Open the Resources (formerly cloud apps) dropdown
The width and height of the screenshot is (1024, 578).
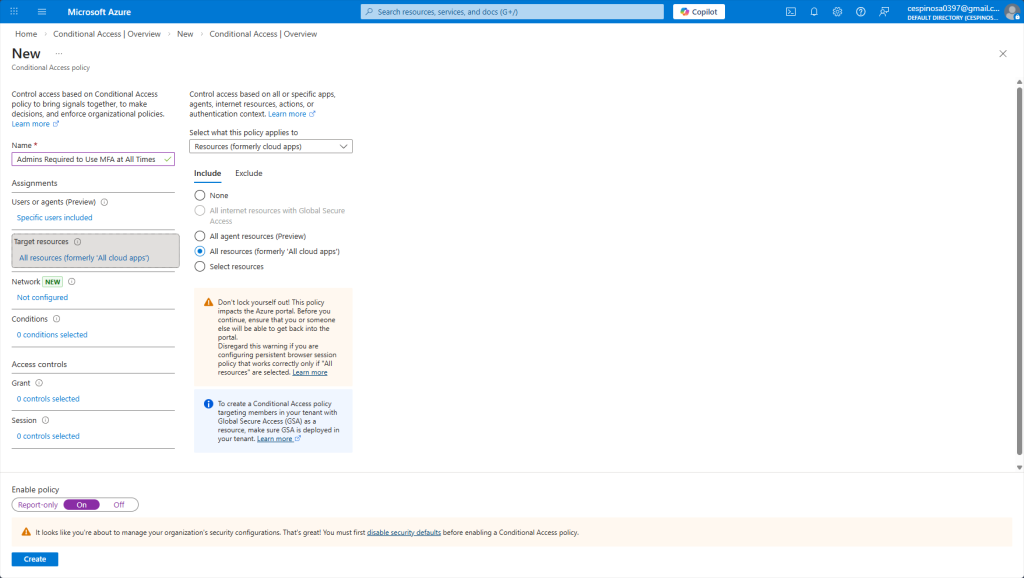[x=271, y=146]
